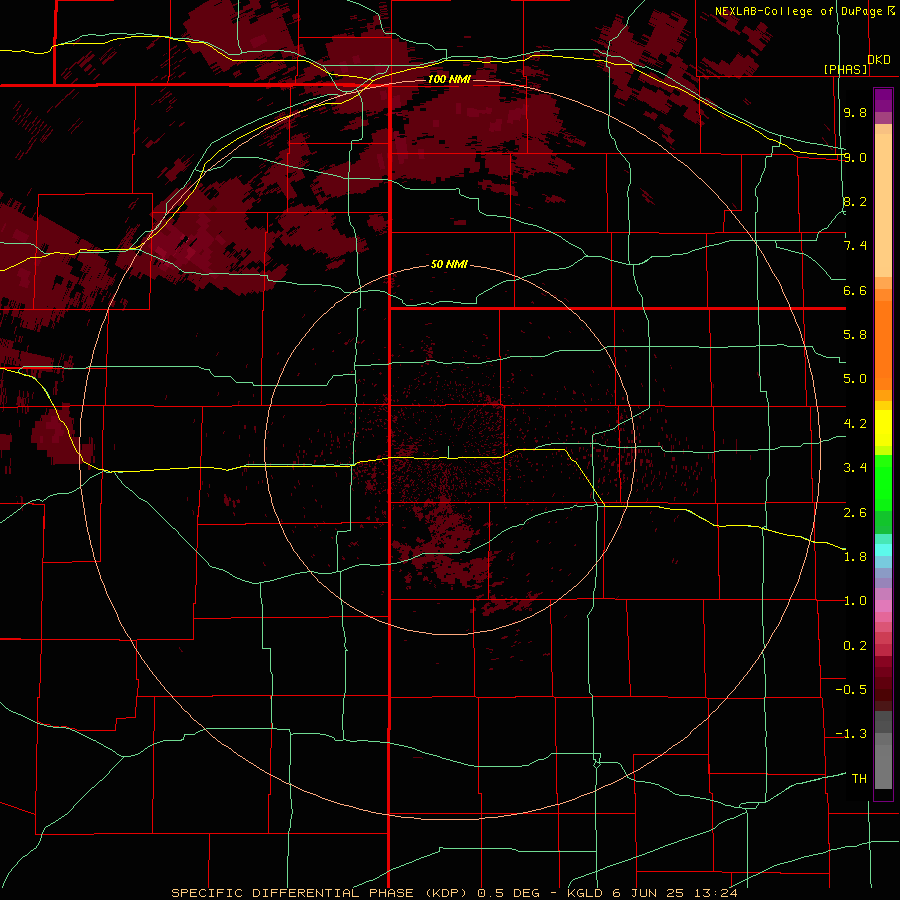Pick the cyan segment of the color bar

click(x=883, y=550)
